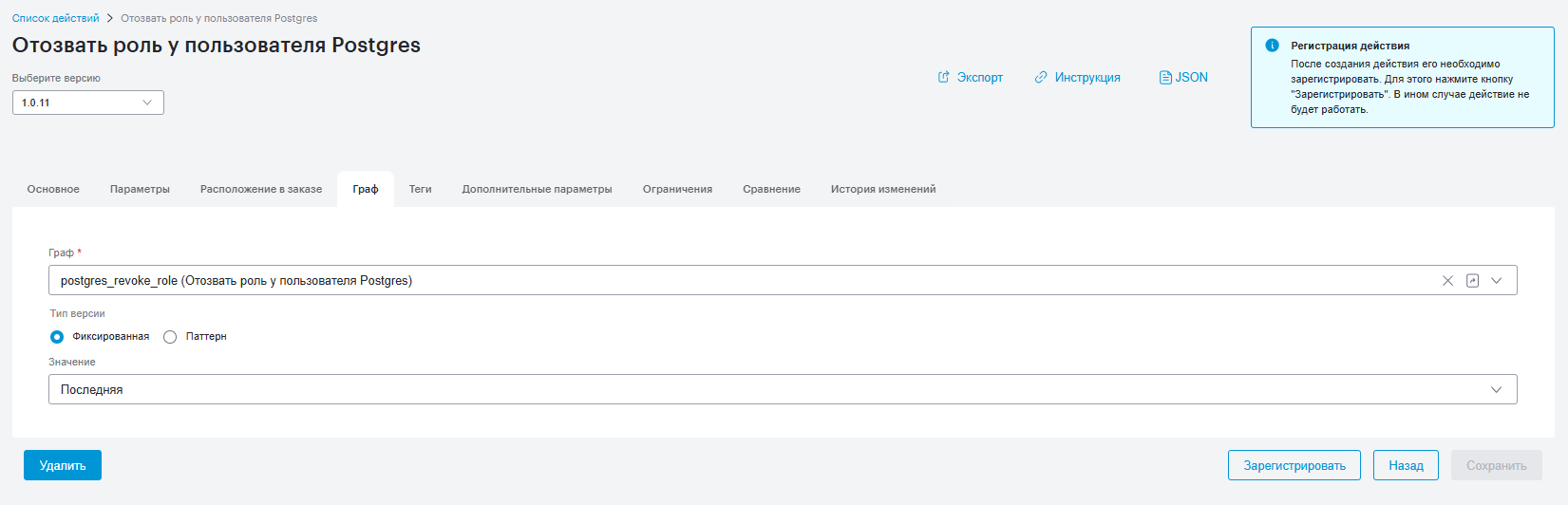Select the Паттерн radio button
1568x505 pixels.
pyautogui.click(x=170, y=337)
